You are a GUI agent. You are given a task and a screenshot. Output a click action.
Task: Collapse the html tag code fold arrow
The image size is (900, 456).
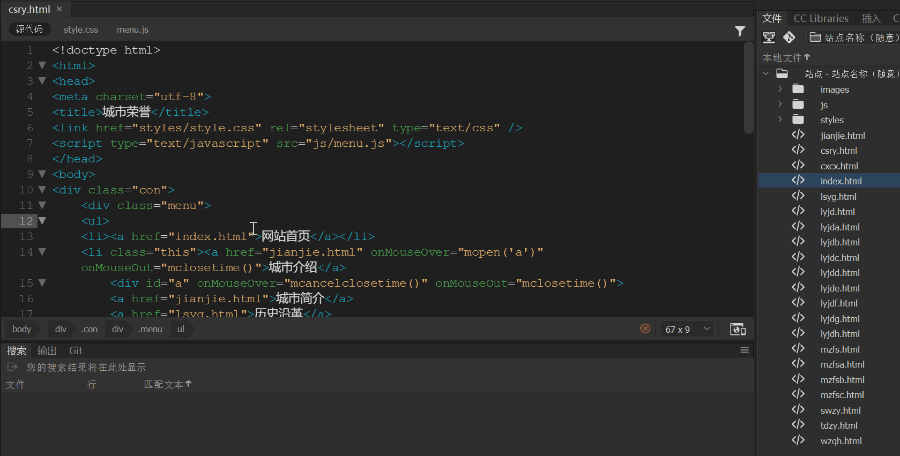click(42, 66)
